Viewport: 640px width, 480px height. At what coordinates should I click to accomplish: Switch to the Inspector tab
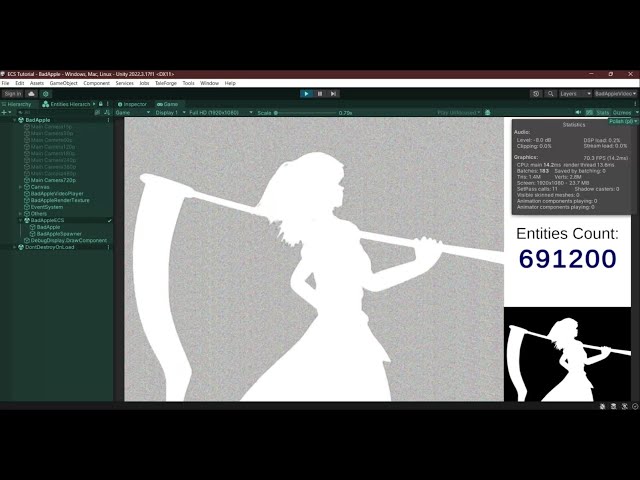[132, 104]
